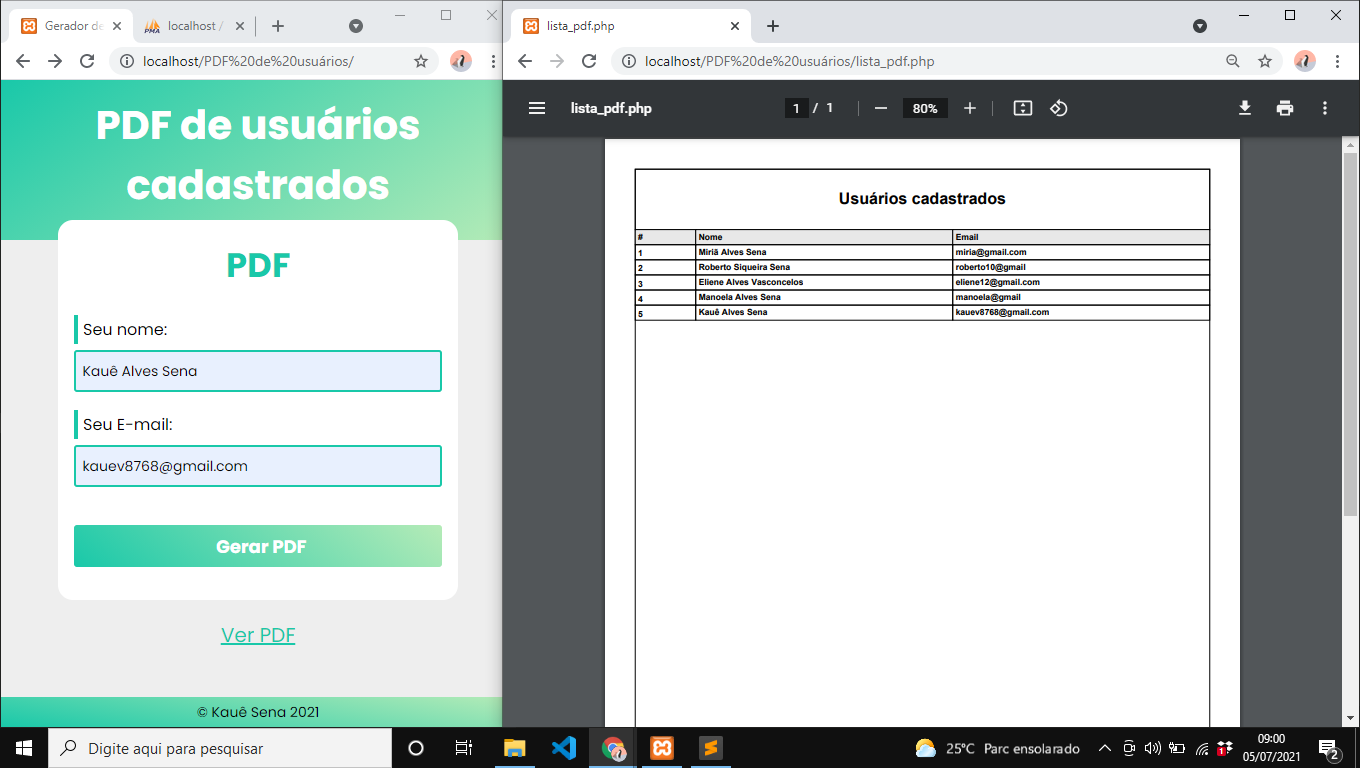Open the PDF viewer three-dot options menu
This screenshot has width=1360, height=768.
(x=1324, y=108)
